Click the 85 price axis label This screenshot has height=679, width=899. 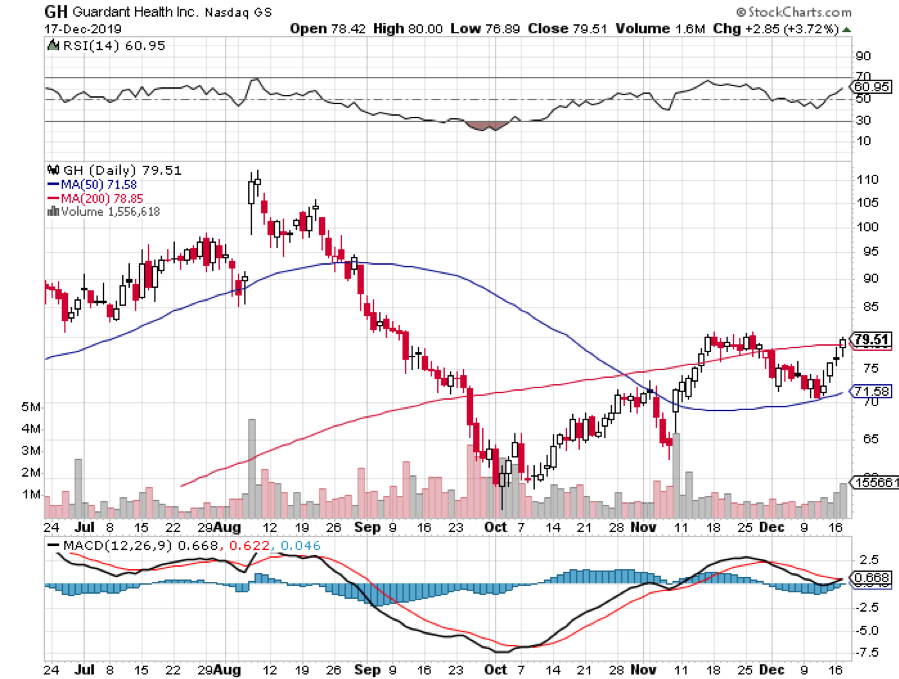[x=870, y=307]
